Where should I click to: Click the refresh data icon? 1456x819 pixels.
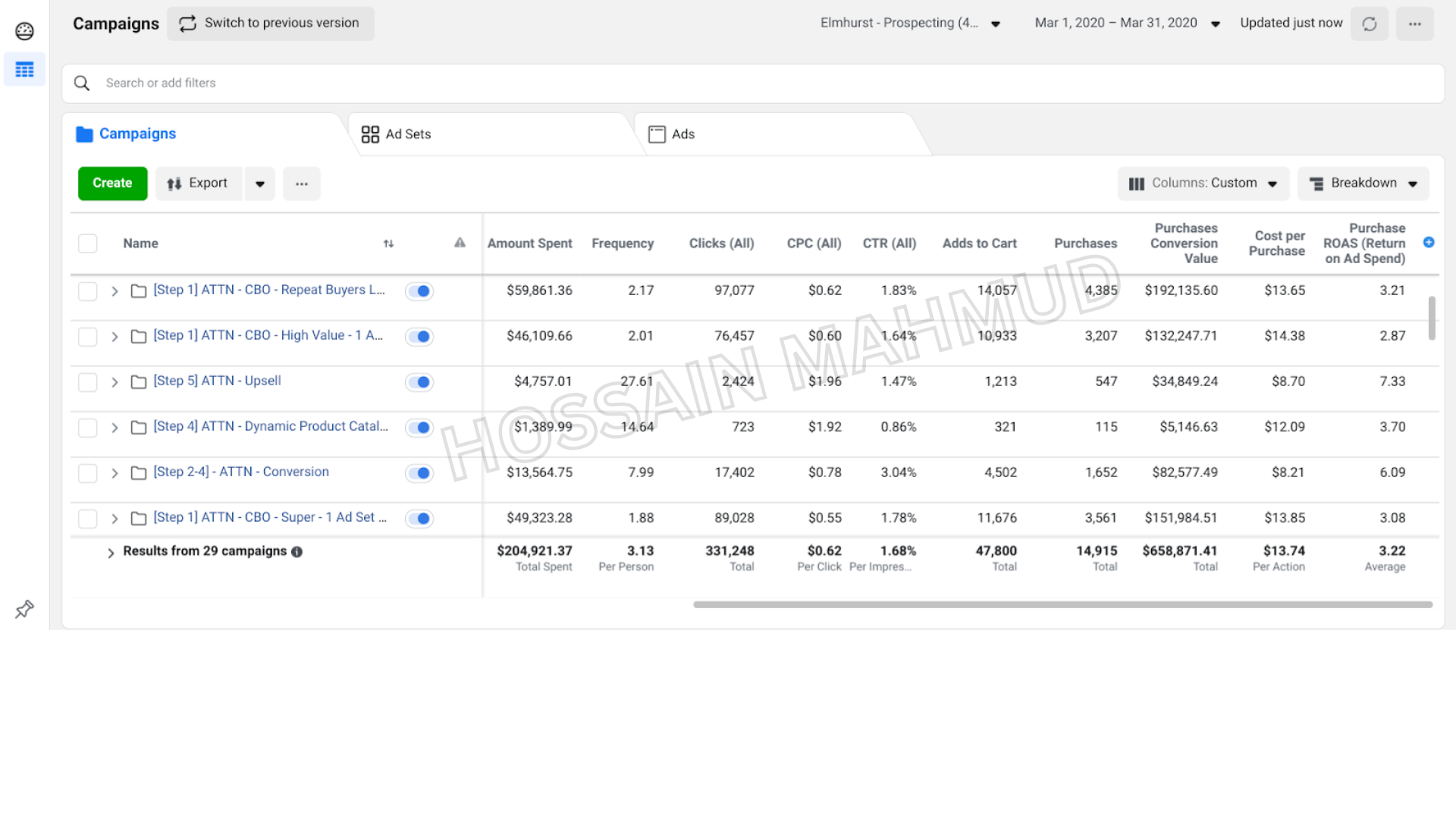[1370, 24]
